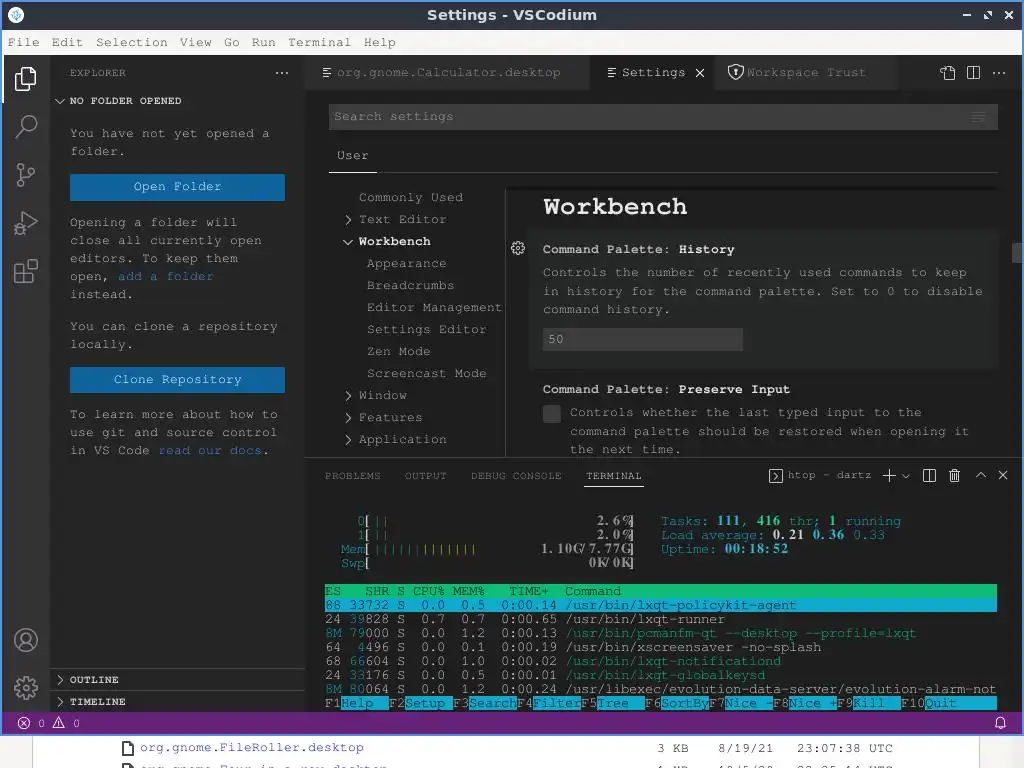Viewport: 1024px width, 768px height.
Task: Open Explorer more actions ellipsis
Action: pos(281,73)
